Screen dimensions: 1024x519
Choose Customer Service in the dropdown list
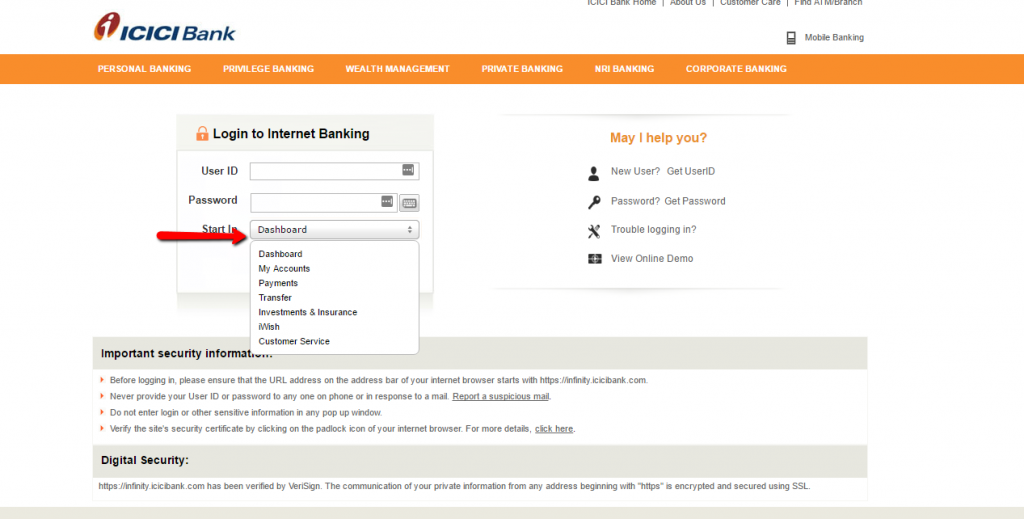(x=294, y=341)
